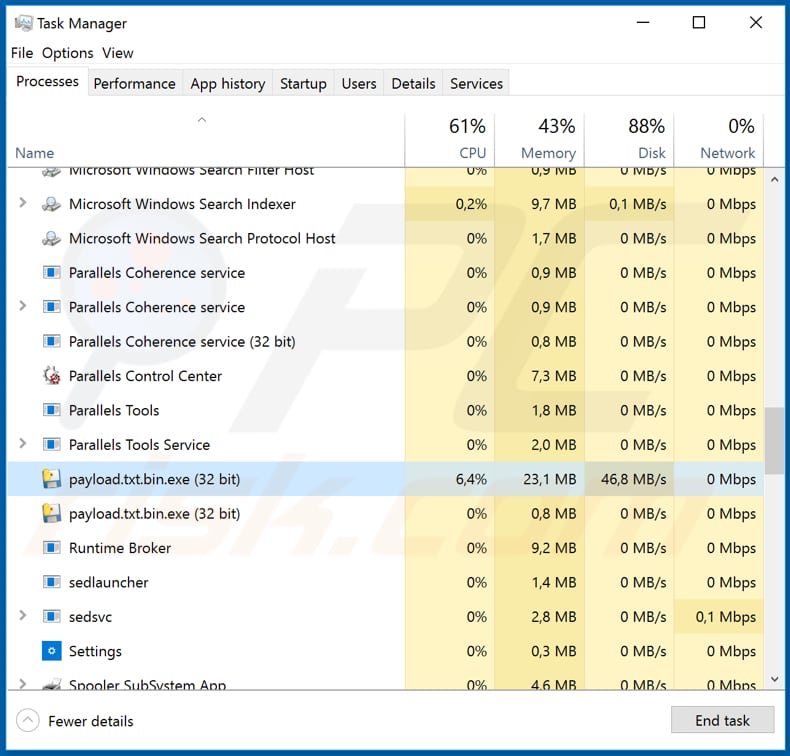Click the Parallels Control Center icon

point(51,376)
